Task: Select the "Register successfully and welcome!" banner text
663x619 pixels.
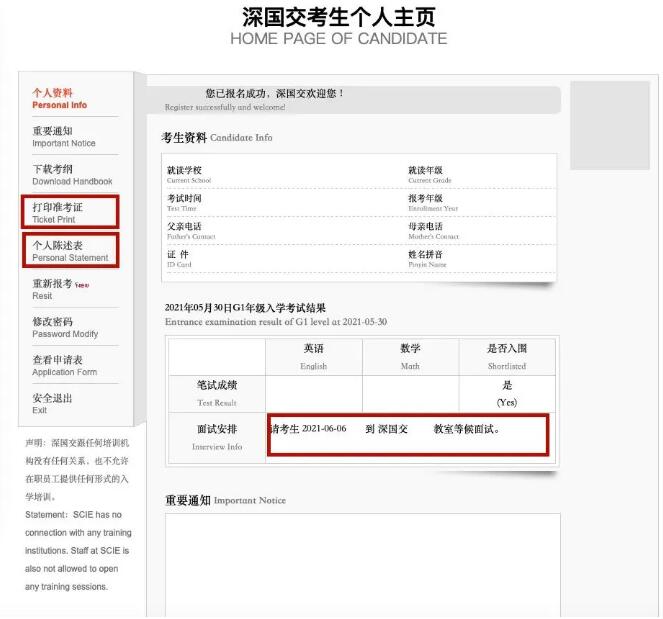Action: click(x=225, y=107)
